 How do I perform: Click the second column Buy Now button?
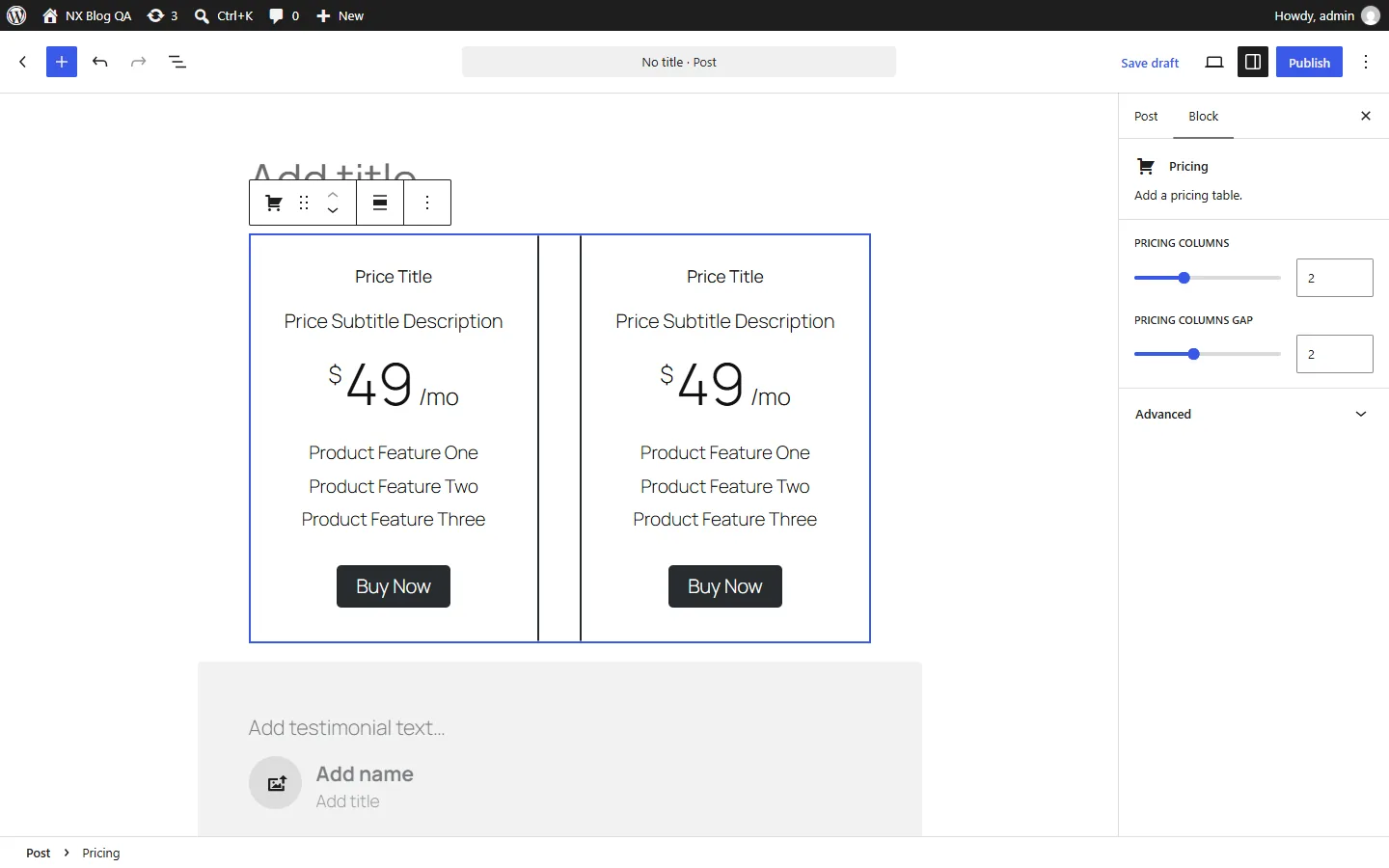tap(725, 586)
